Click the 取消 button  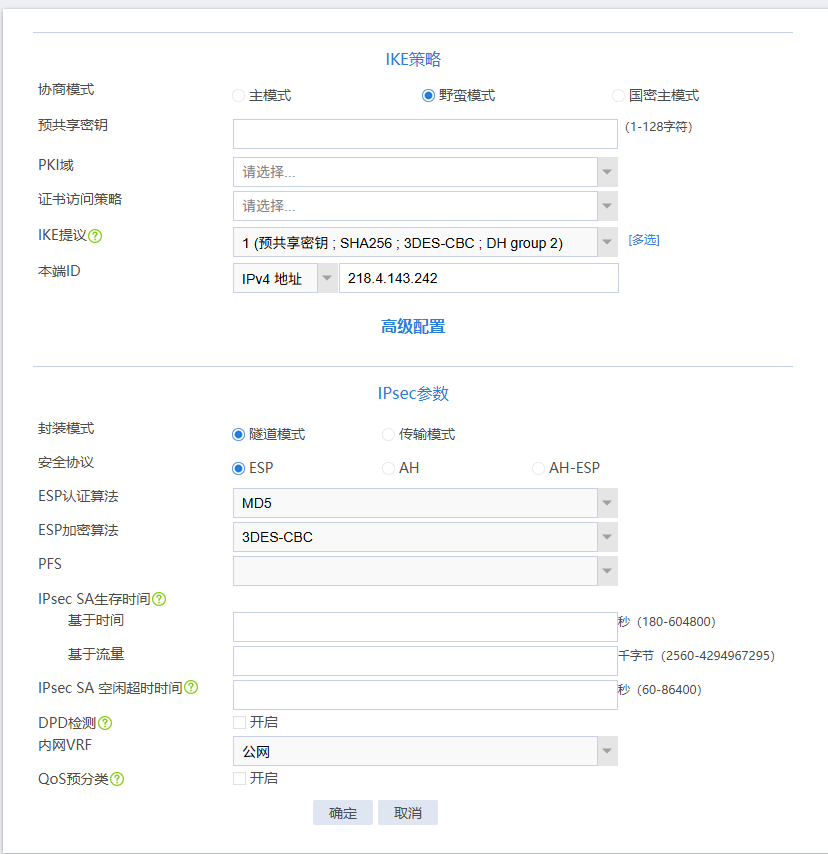[x=407, y=813]
